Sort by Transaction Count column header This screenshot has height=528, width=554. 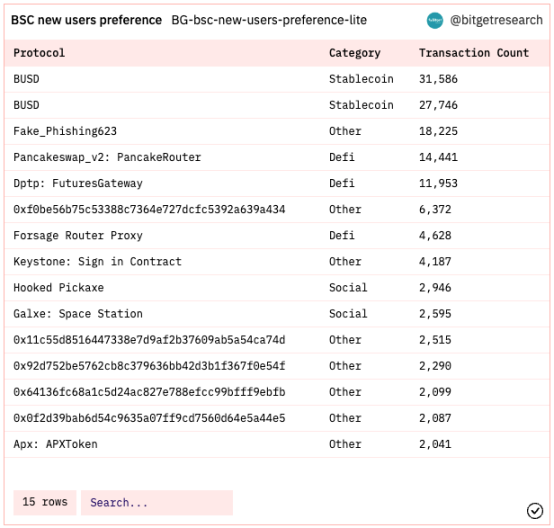coord(474,53)
